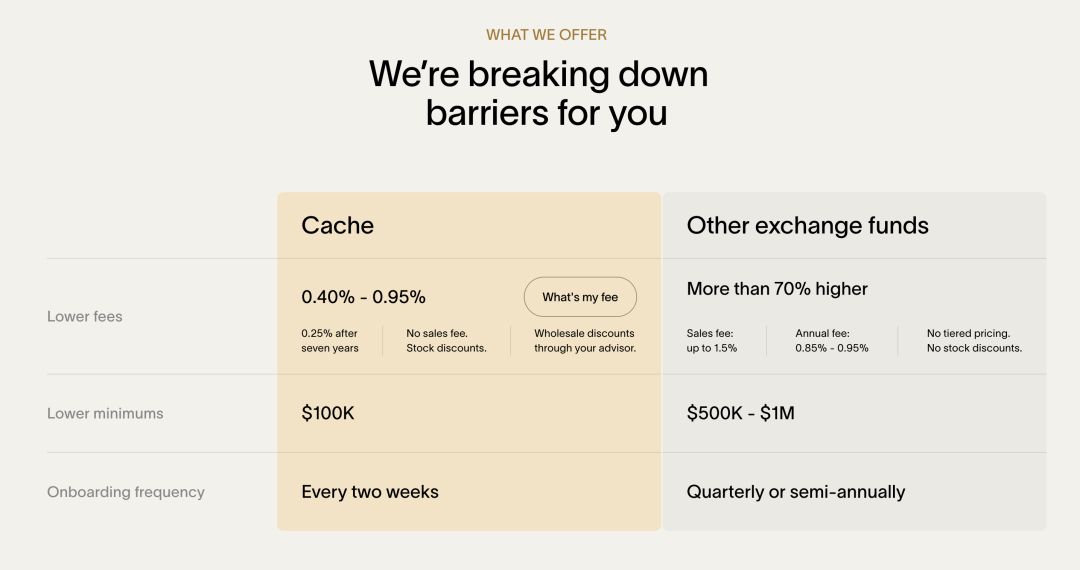This screenshot has height=570, width=1080.
Task: Click the "More than 70% higher" text
Action: (777, 289)
